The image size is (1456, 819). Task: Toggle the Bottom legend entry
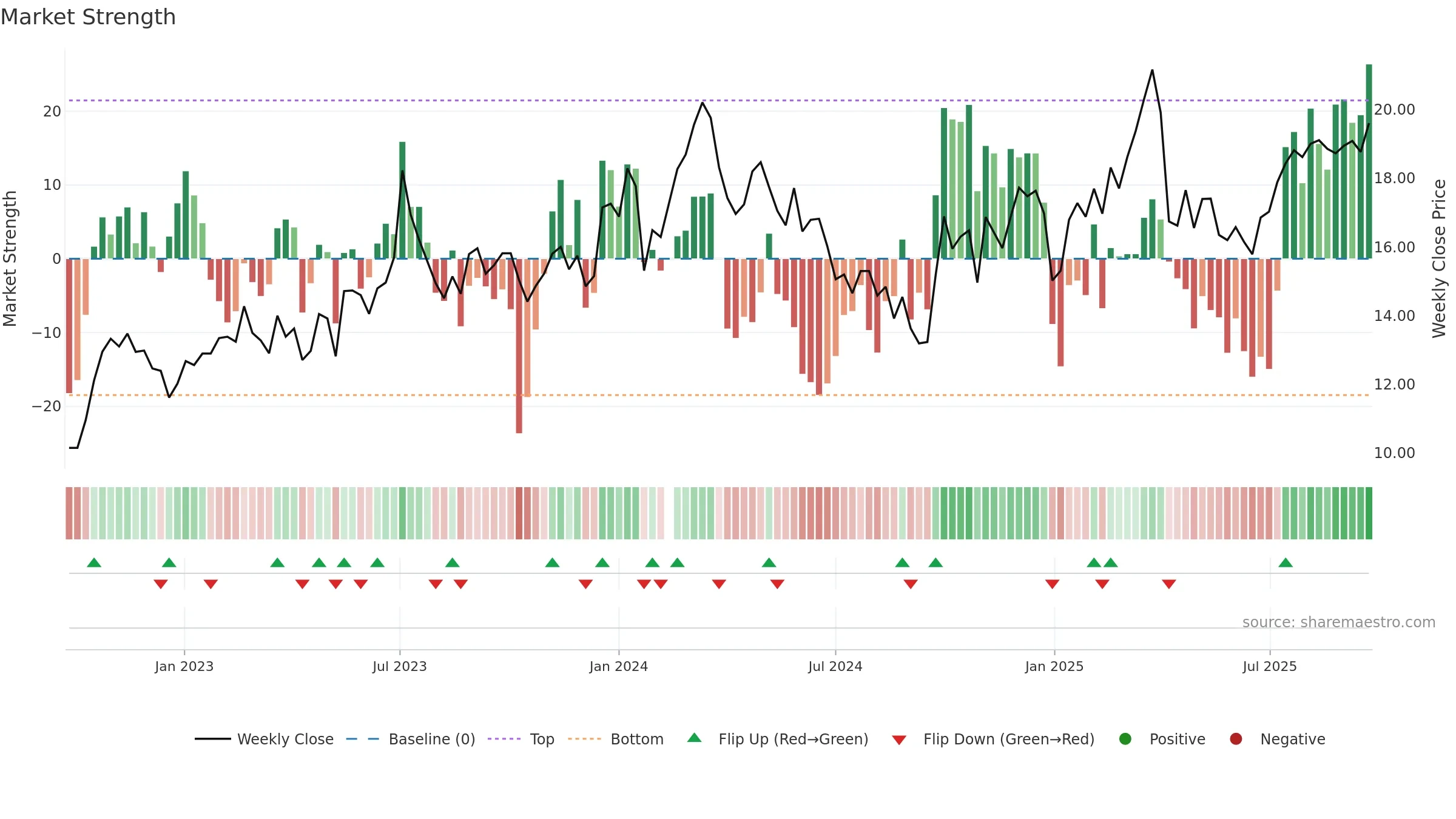click(x=616, y=739)
